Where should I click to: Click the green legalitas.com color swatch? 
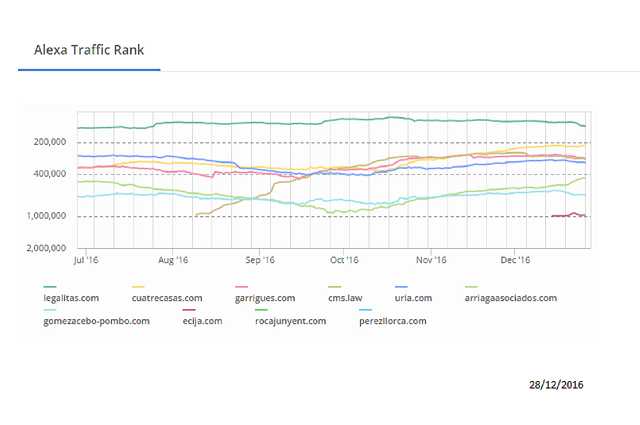[50, 287]
